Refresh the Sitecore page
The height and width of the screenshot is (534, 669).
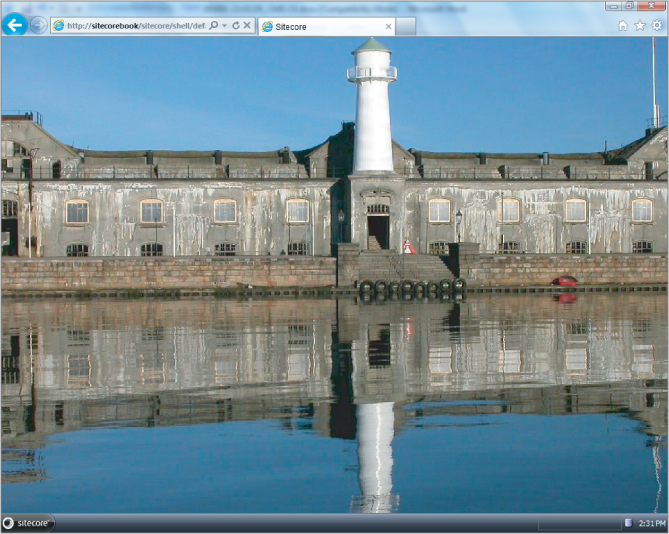[x=235, y=26]
